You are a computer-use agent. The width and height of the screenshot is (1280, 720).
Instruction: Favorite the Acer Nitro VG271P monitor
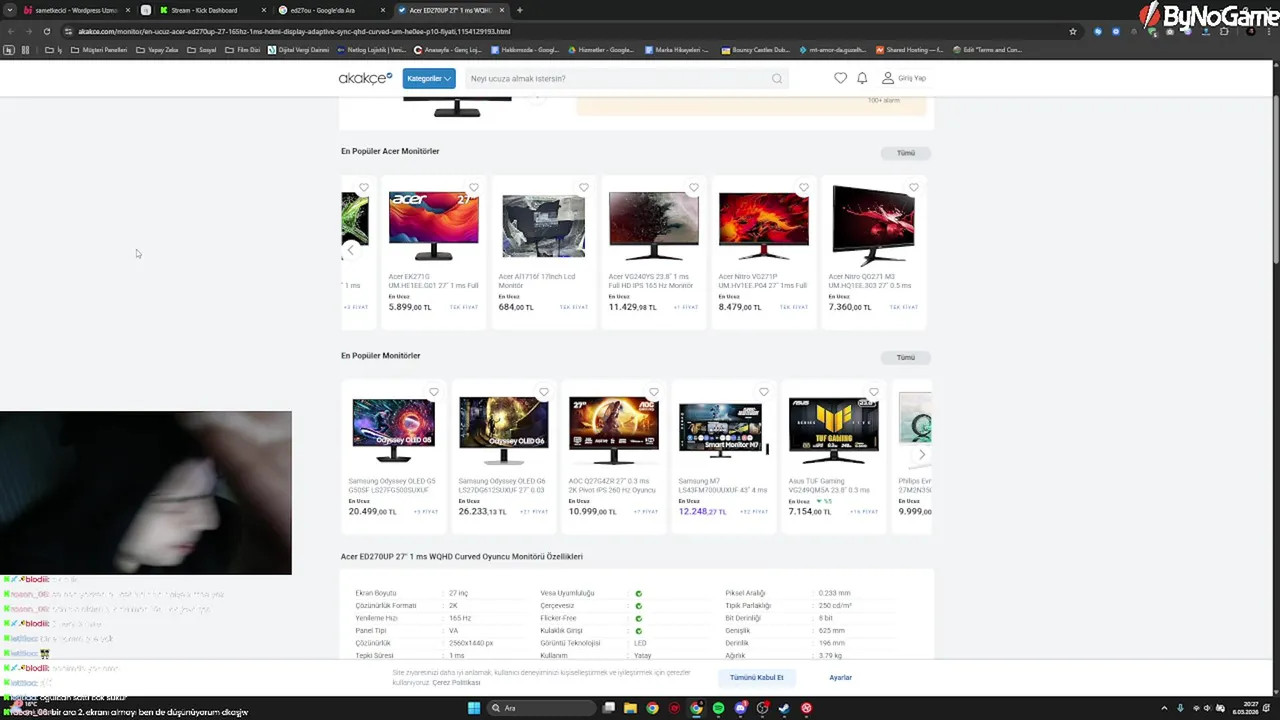pos(804,187)
